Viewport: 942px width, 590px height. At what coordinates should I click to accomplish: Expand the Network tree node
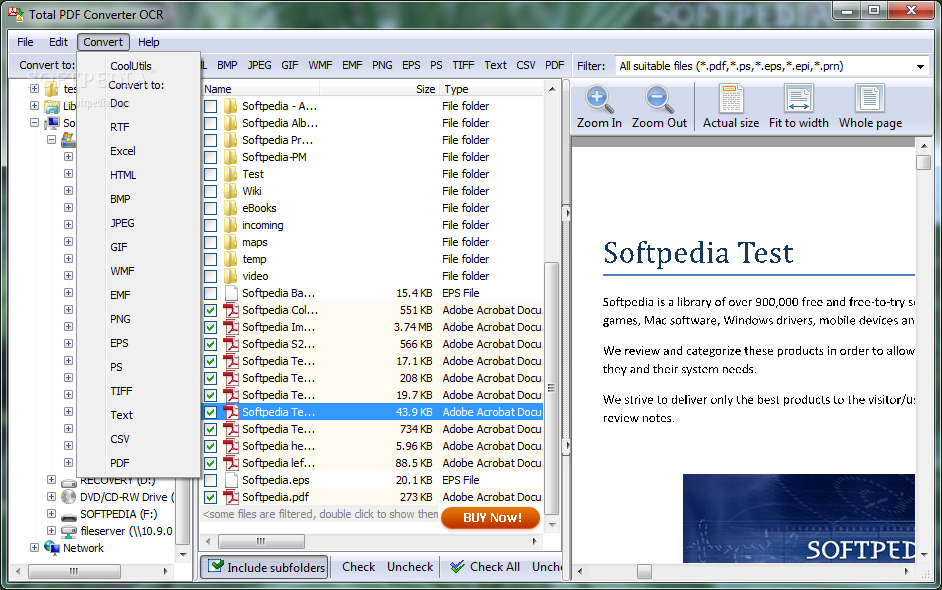(x=34, y=548)
